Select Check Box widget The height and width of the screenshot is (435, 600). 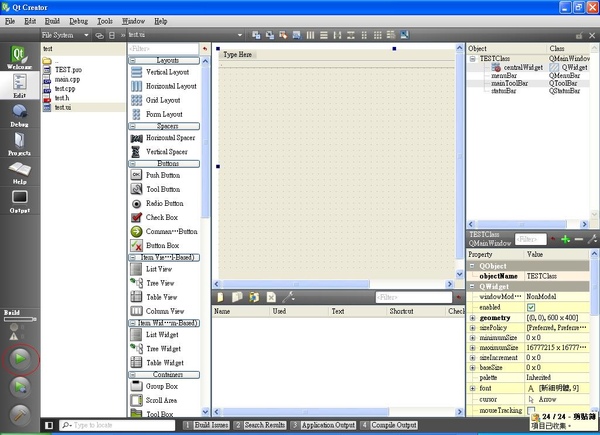154,217
